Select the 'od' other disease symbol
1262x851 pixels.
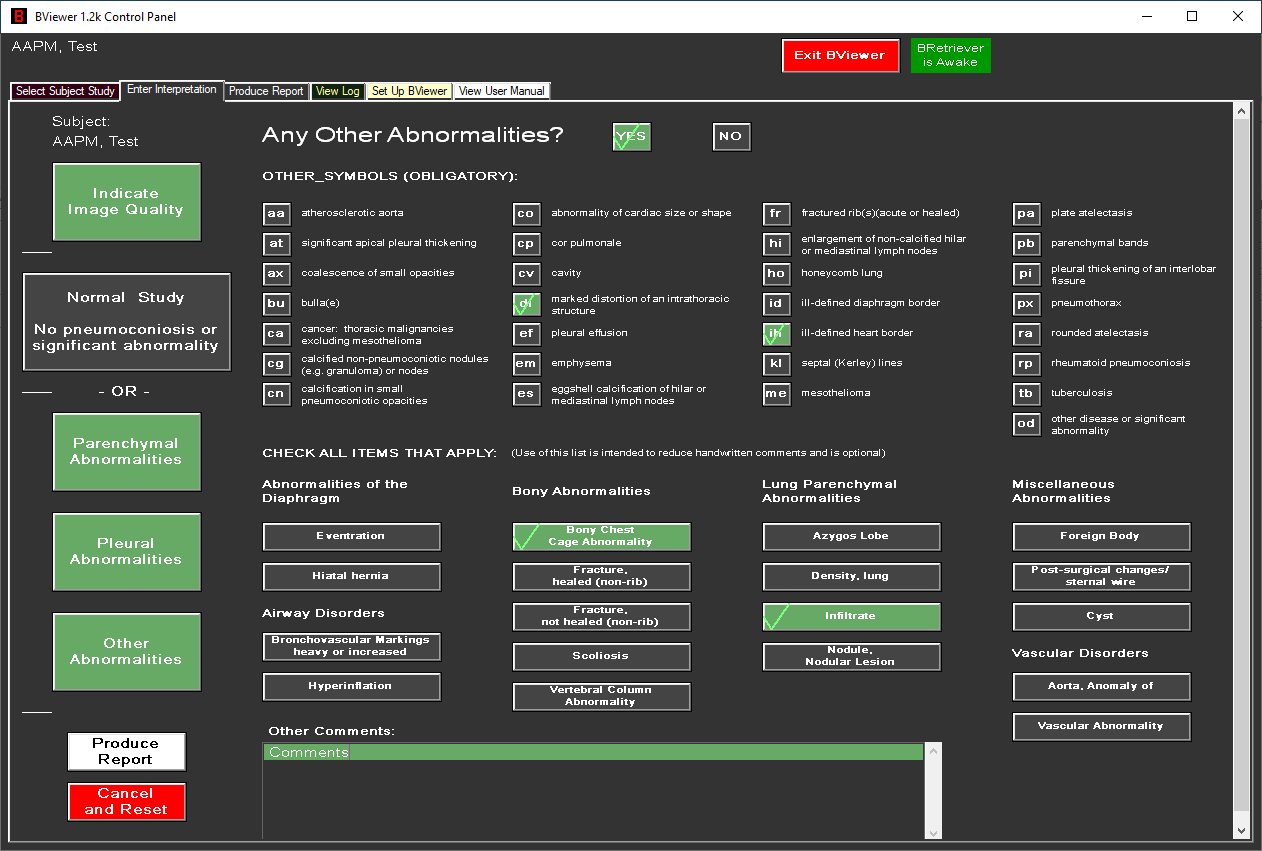[1026, 424]
